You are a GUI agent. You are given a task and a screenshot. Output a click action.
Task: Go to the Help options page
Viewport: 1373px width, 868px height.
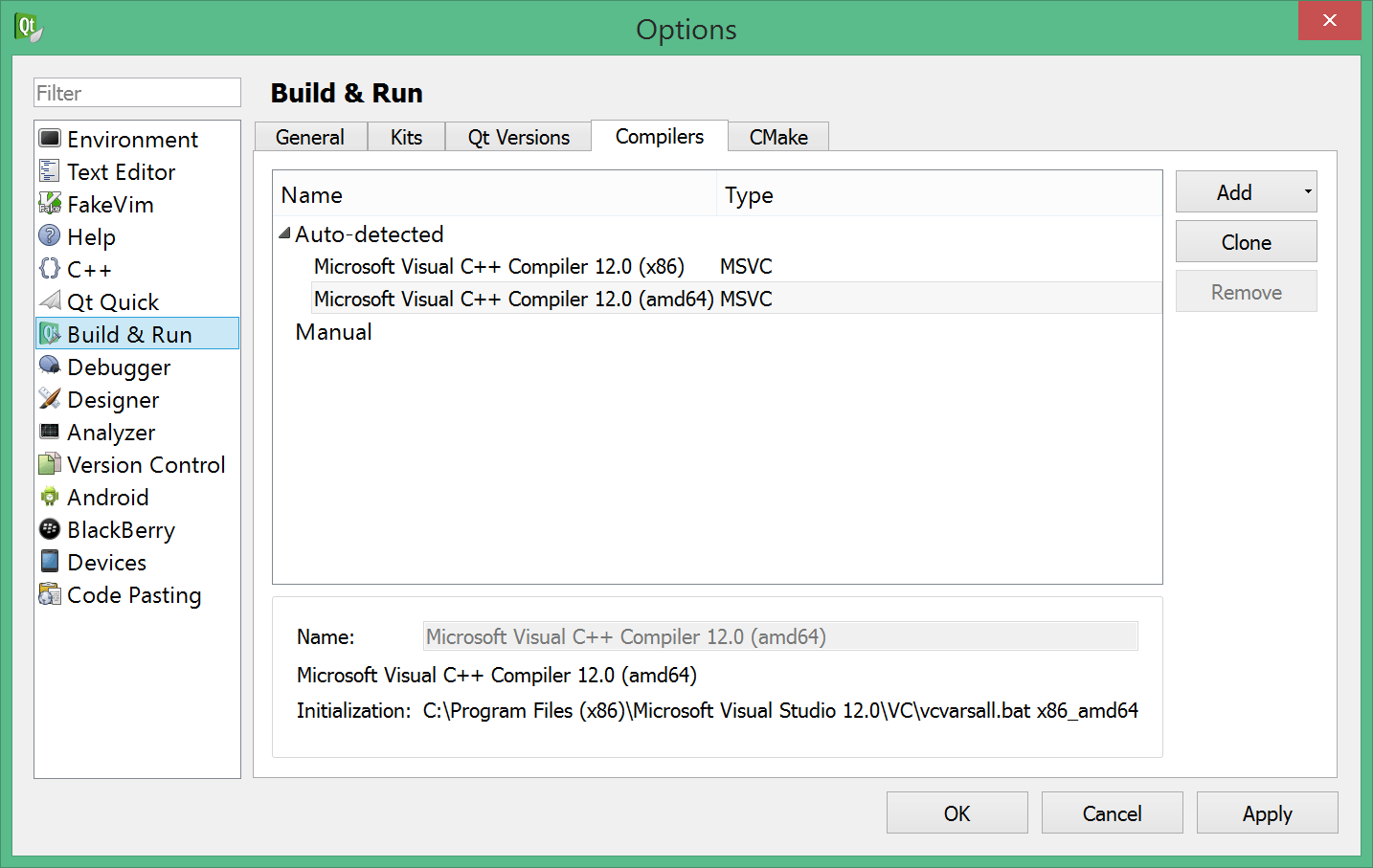(91, 237)
